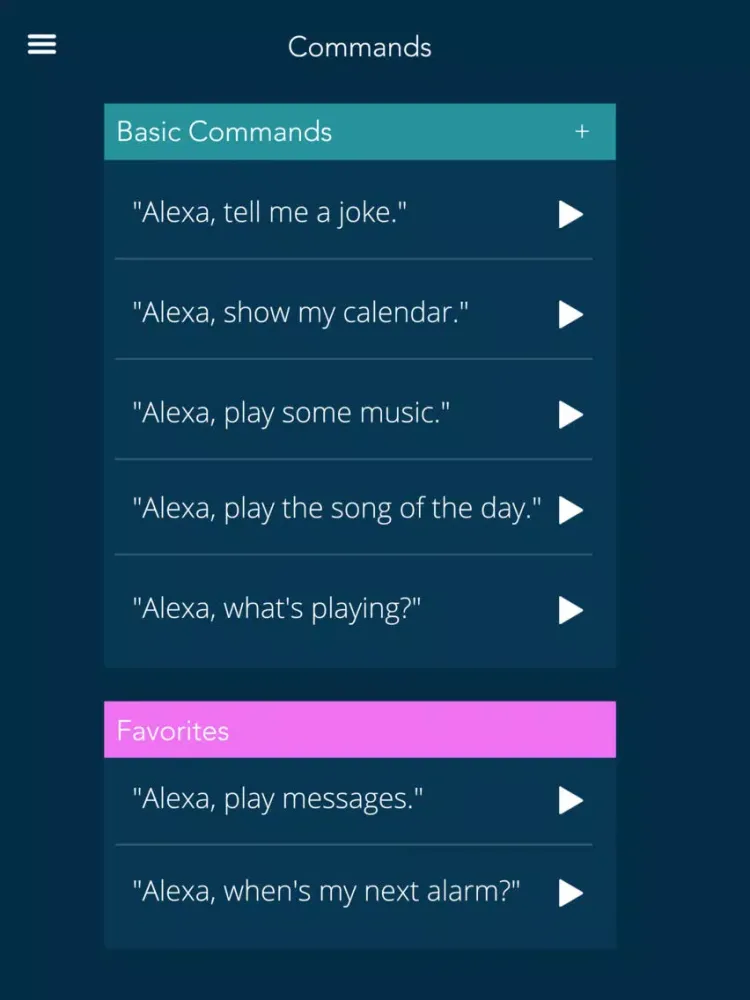Tap the "Alexa, play some music." text
Image resolution: width=750 pixels, height=1000 pixels.
[291, 412]
